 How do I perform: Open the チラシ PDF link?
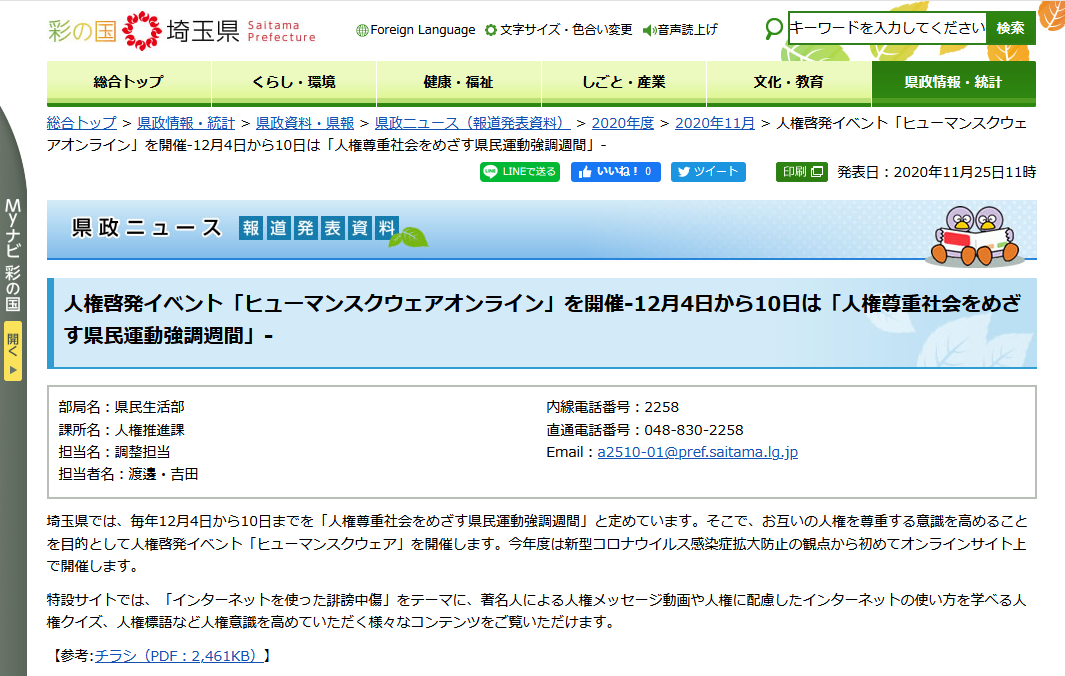click(180, 656)
